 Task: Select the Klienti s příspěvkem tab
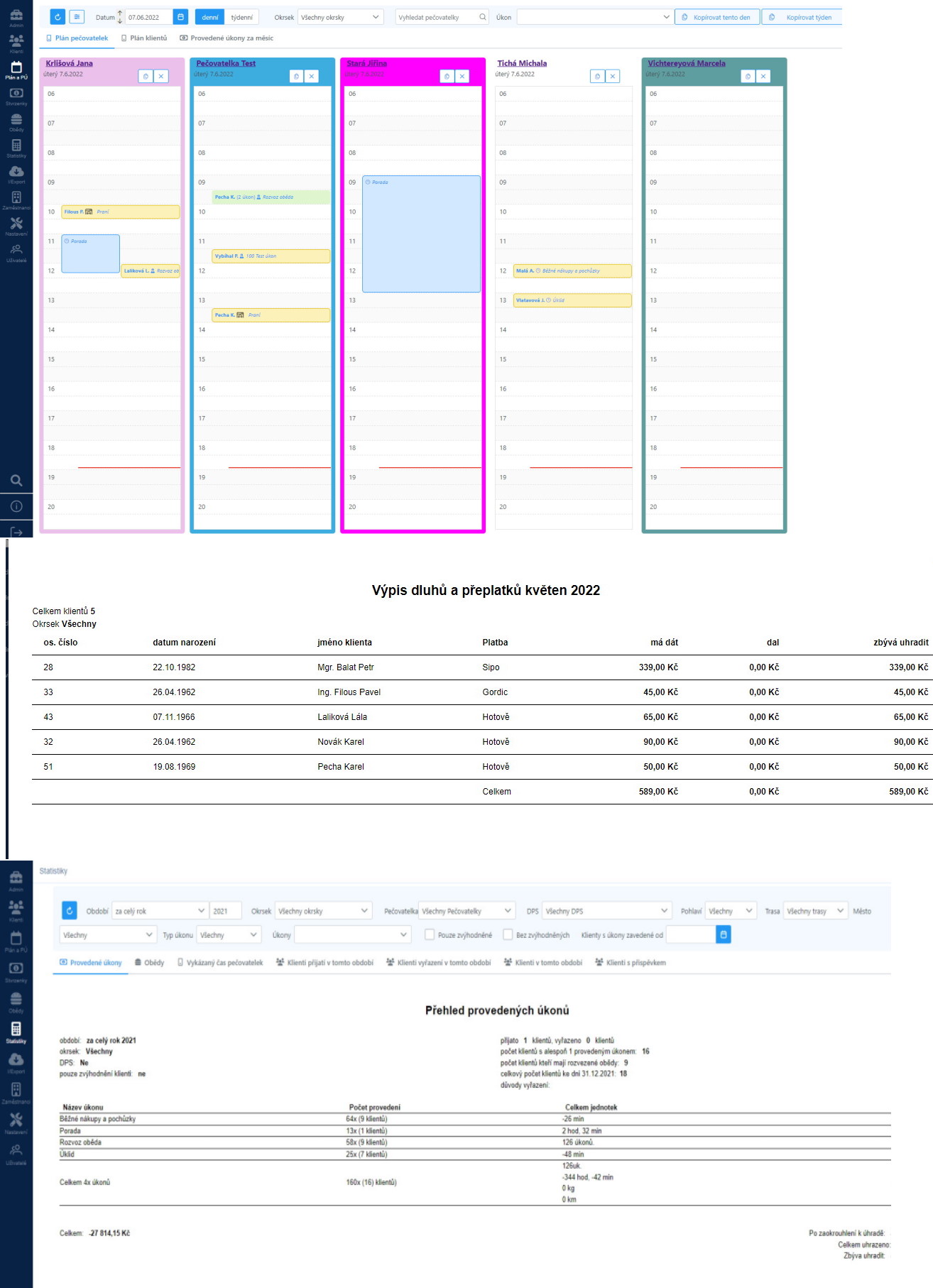coord(631,963)
